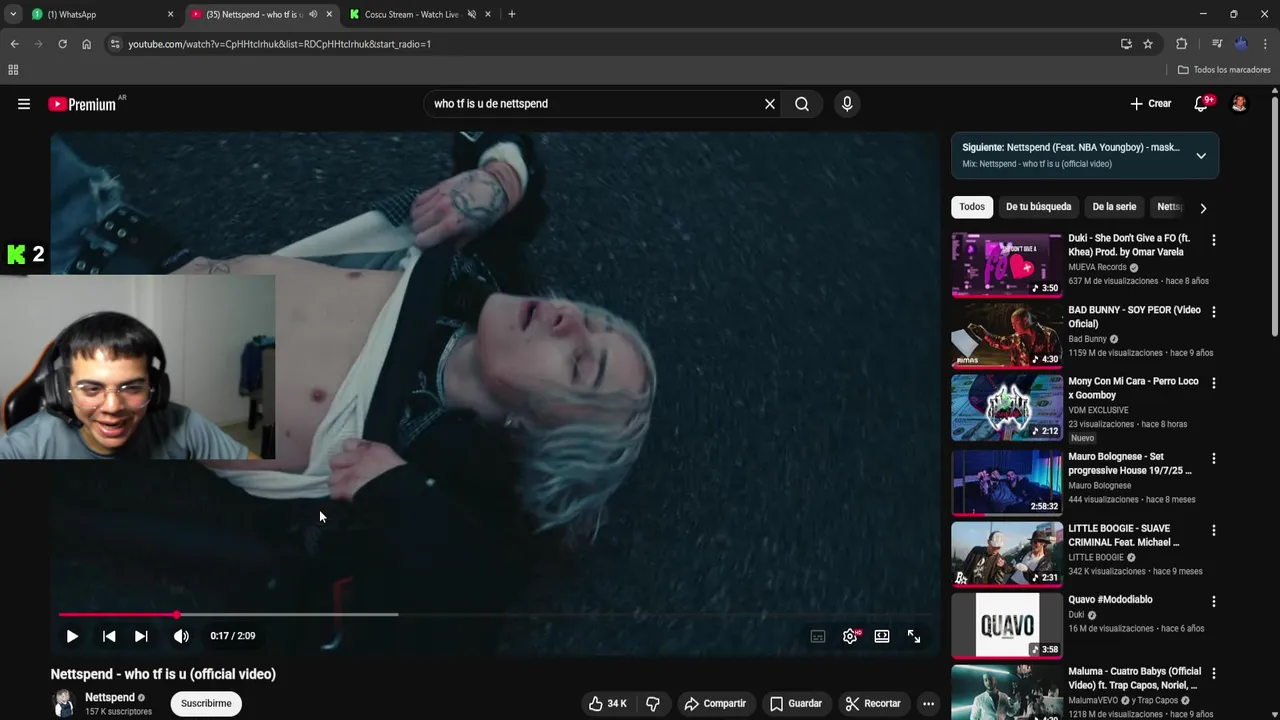Open Mony Con Mi Cara video title
The image size is (1280, 720).
pos(1133,388)
